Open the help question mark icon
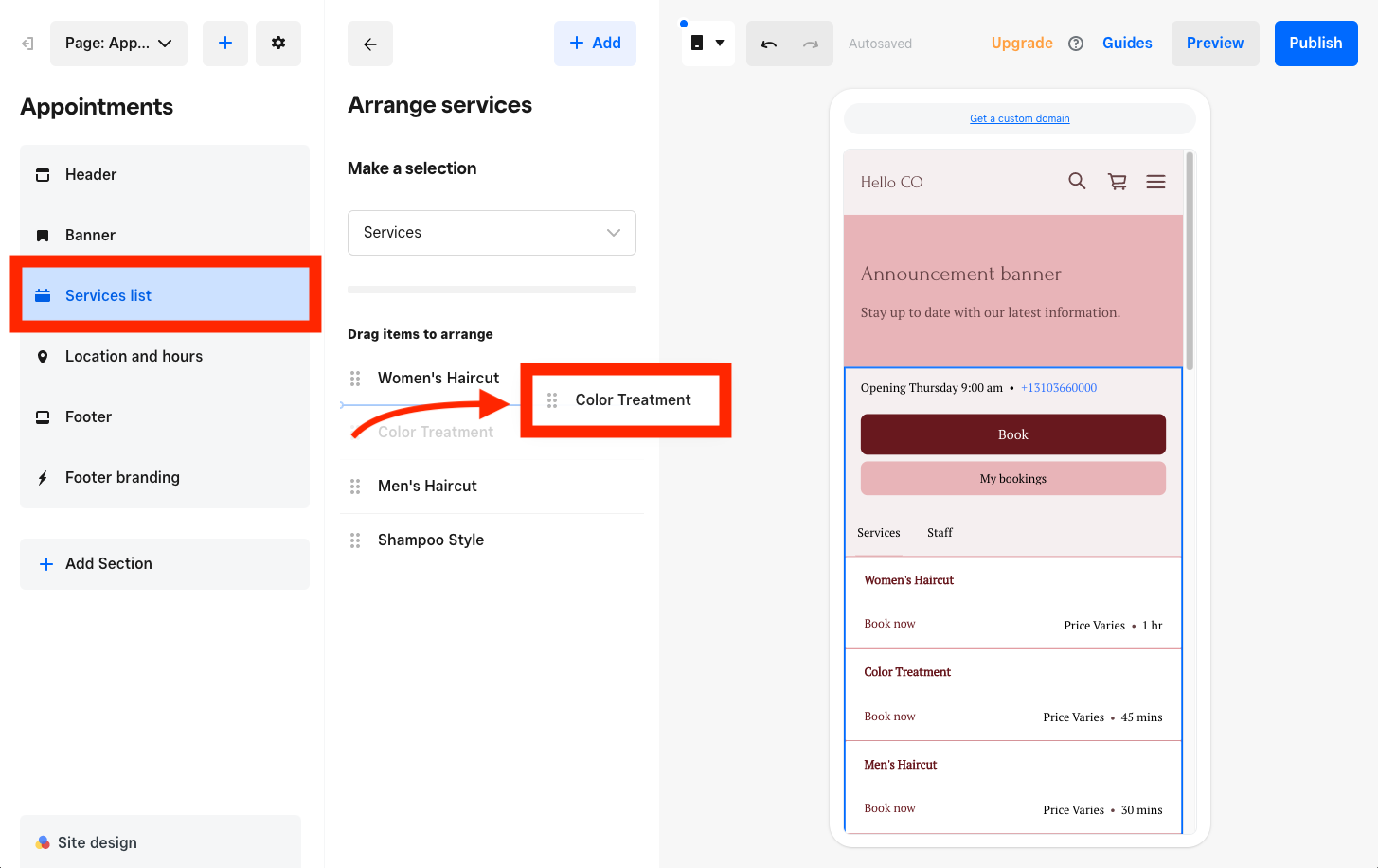The height and width of the screenshot is (868, 1378). pyautogui.click(x=1076, y=44)
